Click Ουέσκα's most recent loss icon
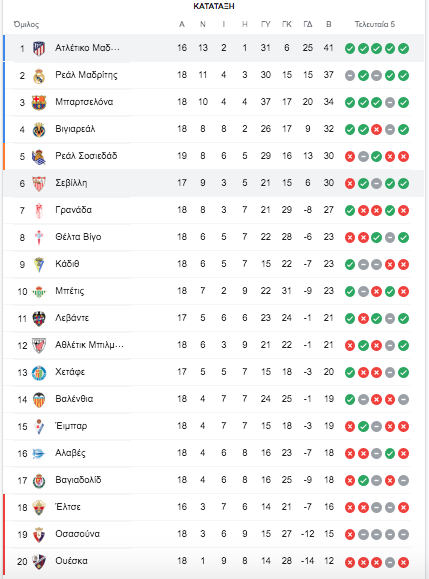 (404, 562)
